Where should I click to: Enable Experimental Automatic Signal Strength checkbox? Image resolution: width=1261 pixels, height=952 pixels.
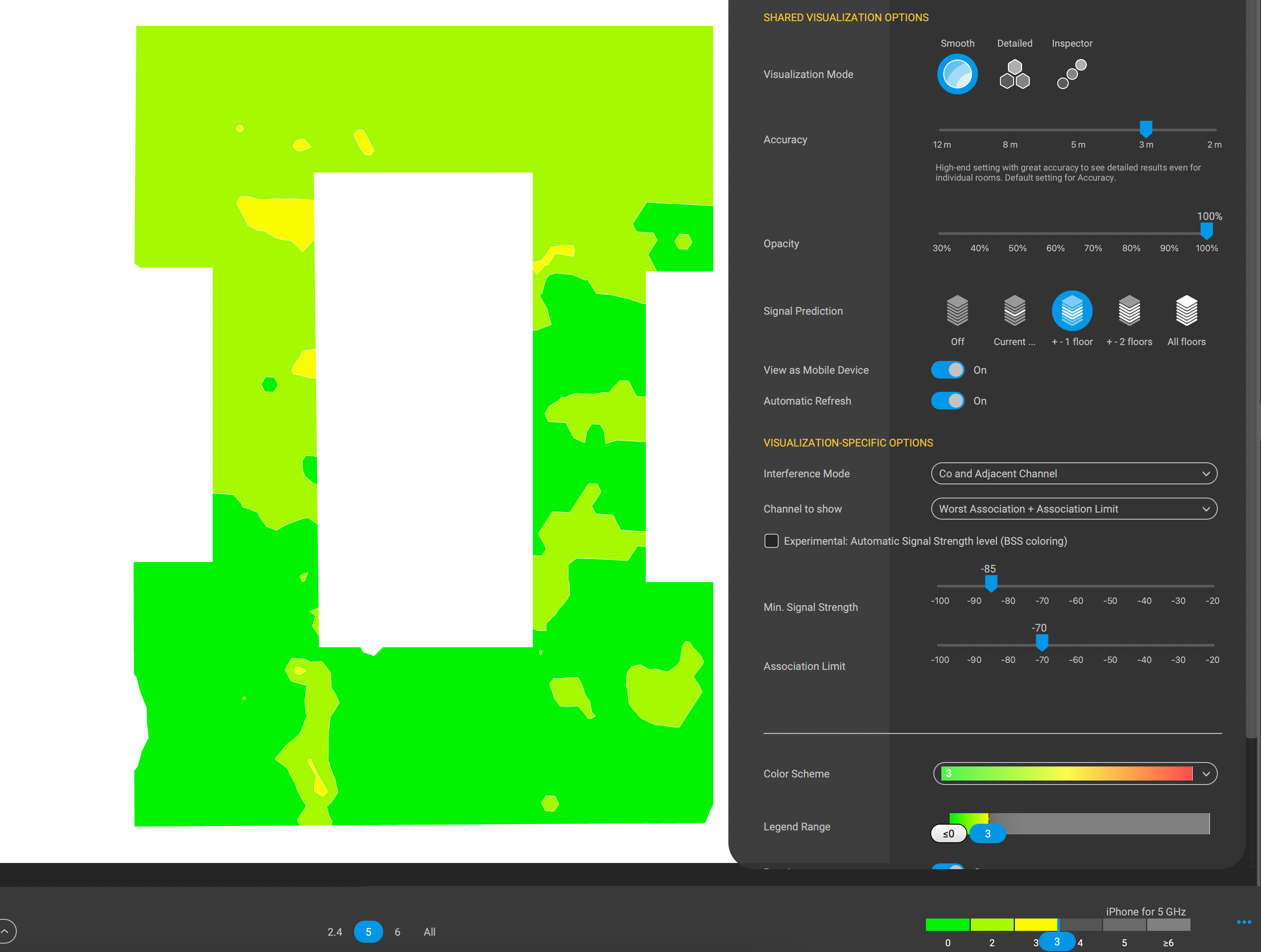pos(771,541)
